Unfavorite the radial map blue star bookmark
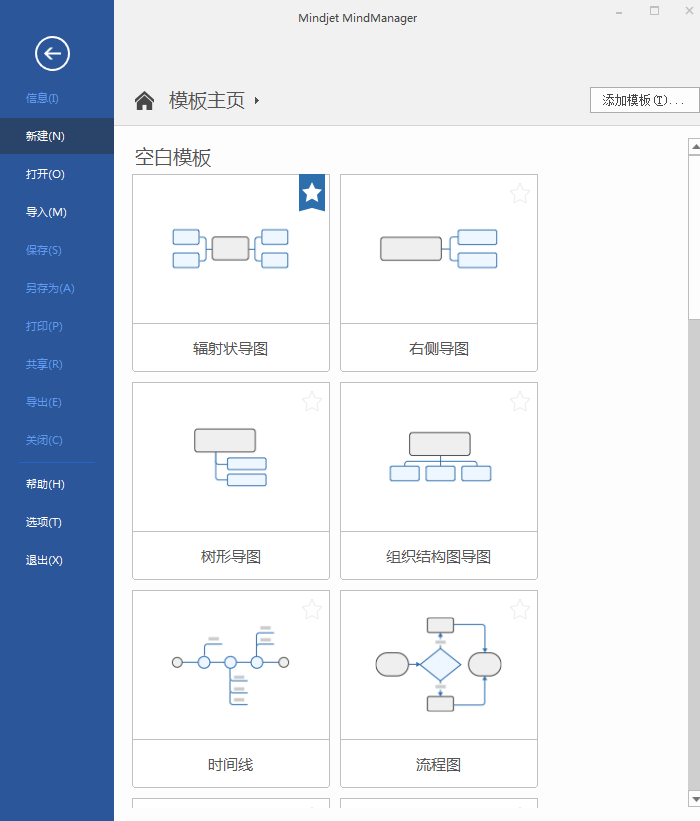700x821 pixels. click(312, 193)
